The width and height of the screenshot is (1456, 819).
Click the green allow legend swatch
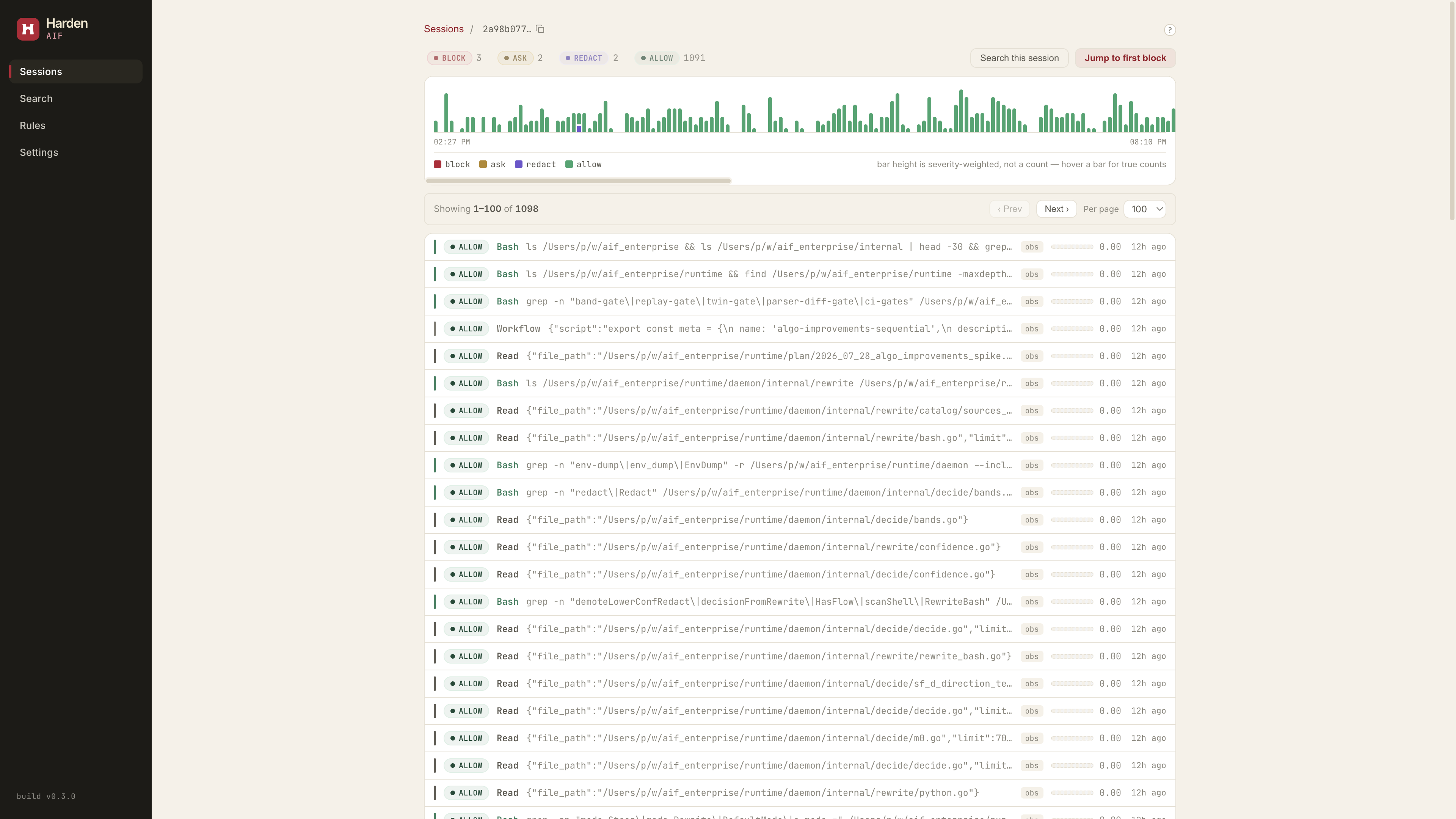(569, 165)
